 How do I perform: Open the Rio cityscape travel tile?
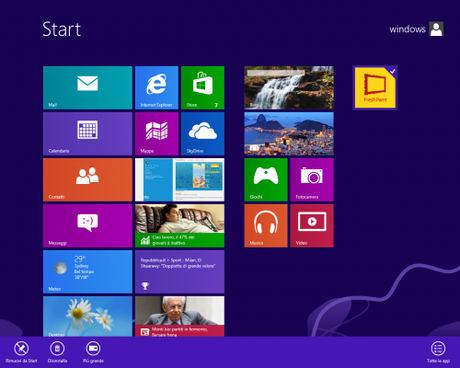click(289, 134)
